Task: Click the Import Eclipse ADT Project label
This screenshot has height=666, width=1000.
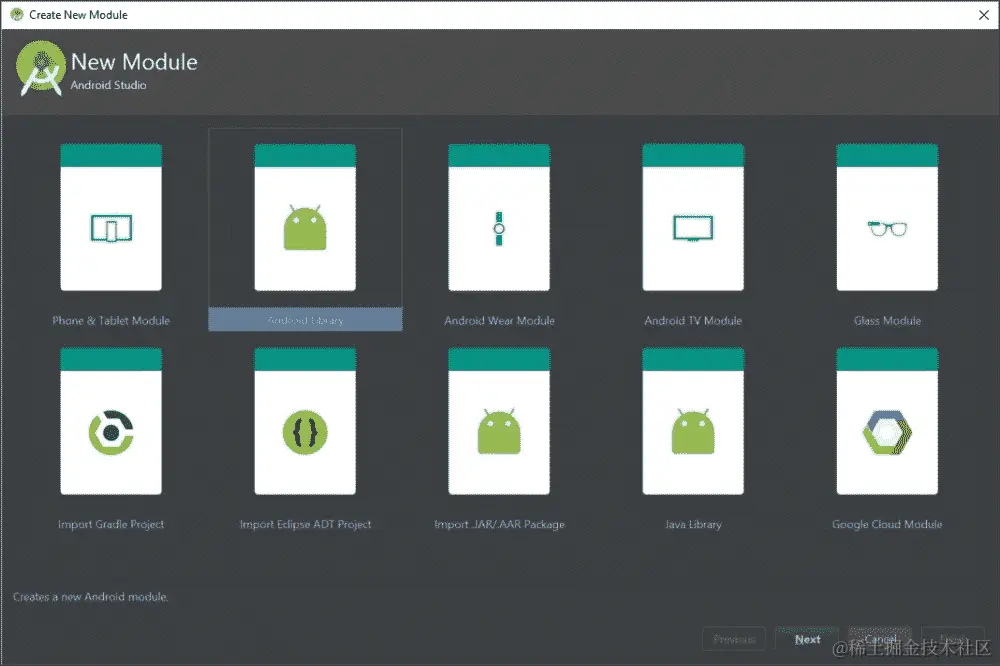Action: coord(305,524)
